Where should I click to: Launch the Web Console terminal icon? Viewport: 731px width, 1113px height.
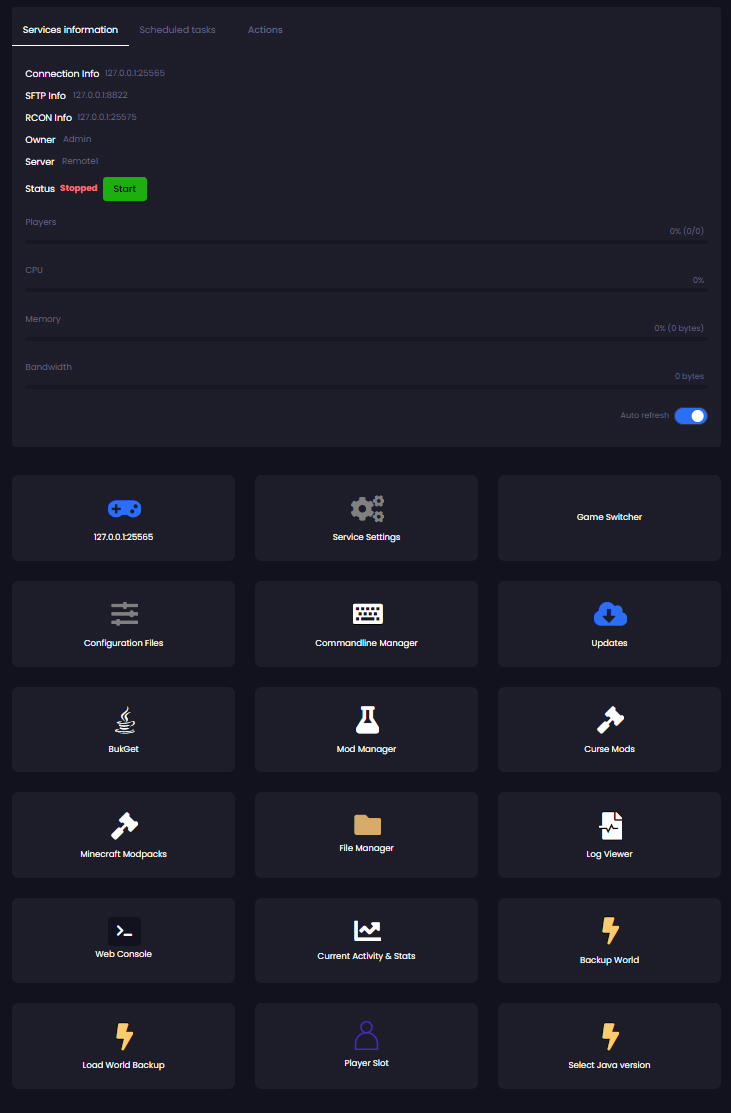[124, 931]
